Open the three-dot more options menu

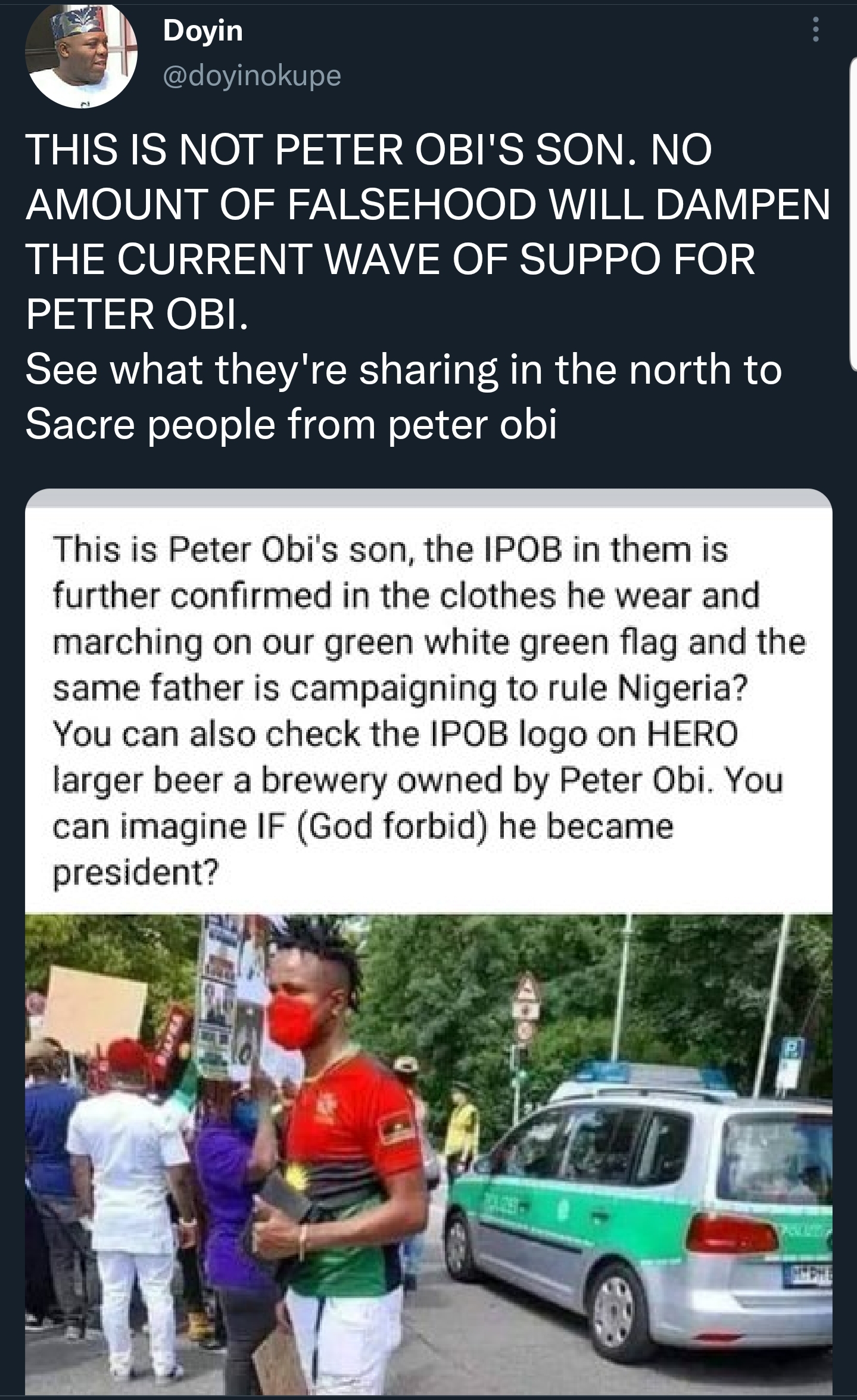pyautogui.click(x=816, y=29)
